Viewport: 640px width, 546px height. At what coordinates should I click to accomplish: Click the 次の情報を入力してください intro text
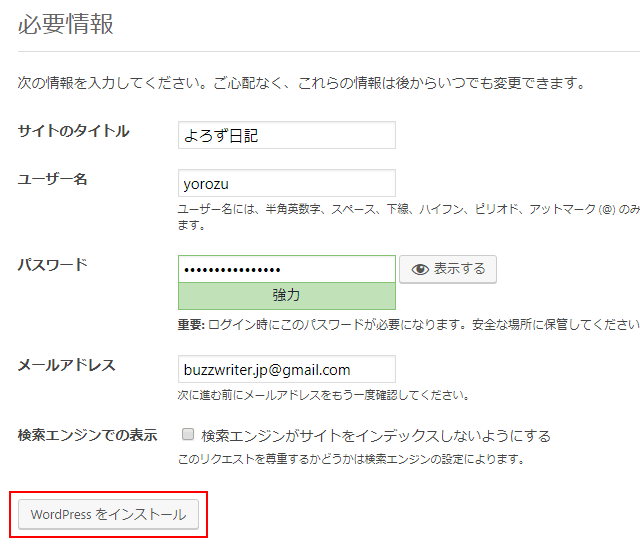coord(302,83)
